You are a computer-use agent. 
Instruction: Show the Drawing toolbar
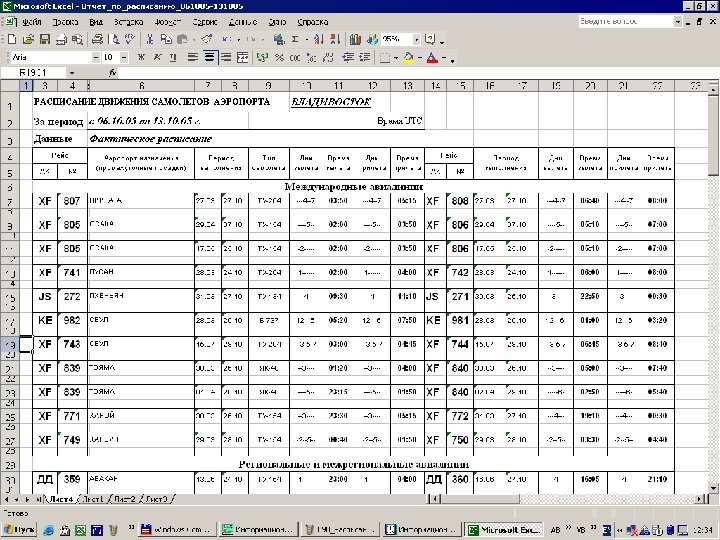tap(371, 40)
